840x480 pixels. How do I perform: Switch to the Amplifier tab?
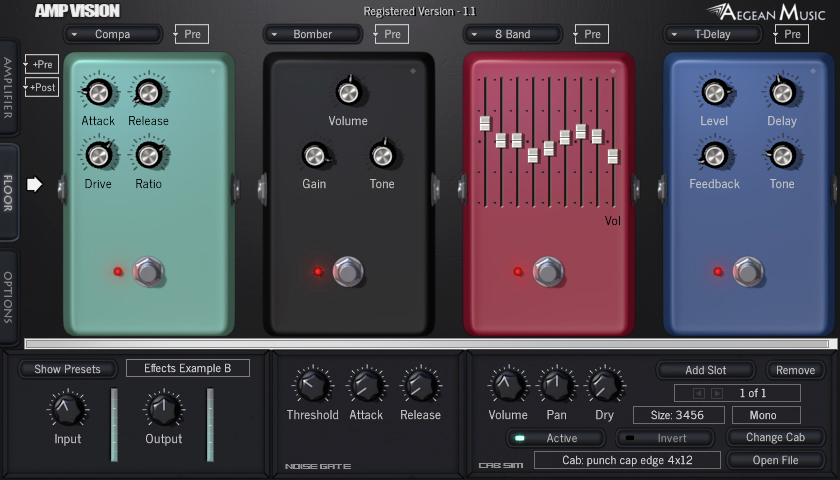8,87
